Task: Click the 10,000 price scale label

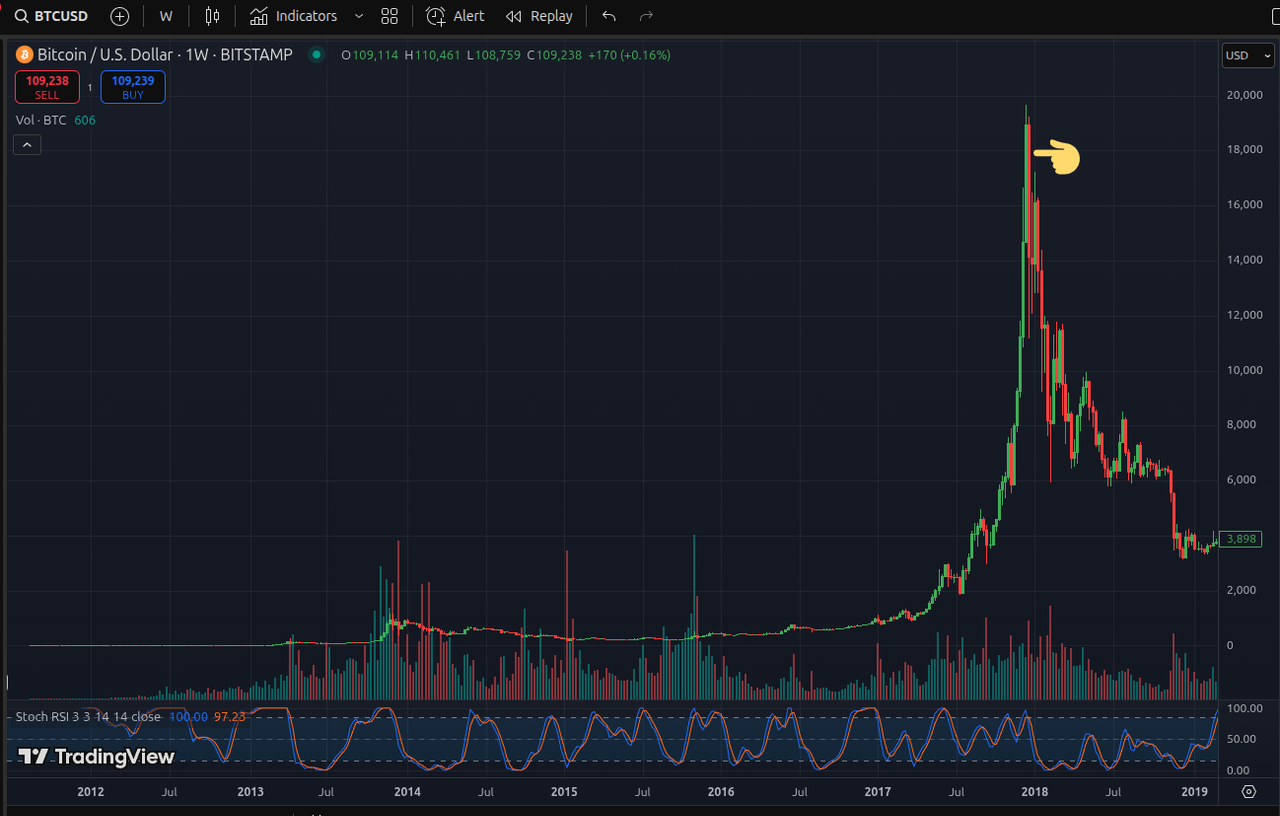Action: tap(1245, 370)
